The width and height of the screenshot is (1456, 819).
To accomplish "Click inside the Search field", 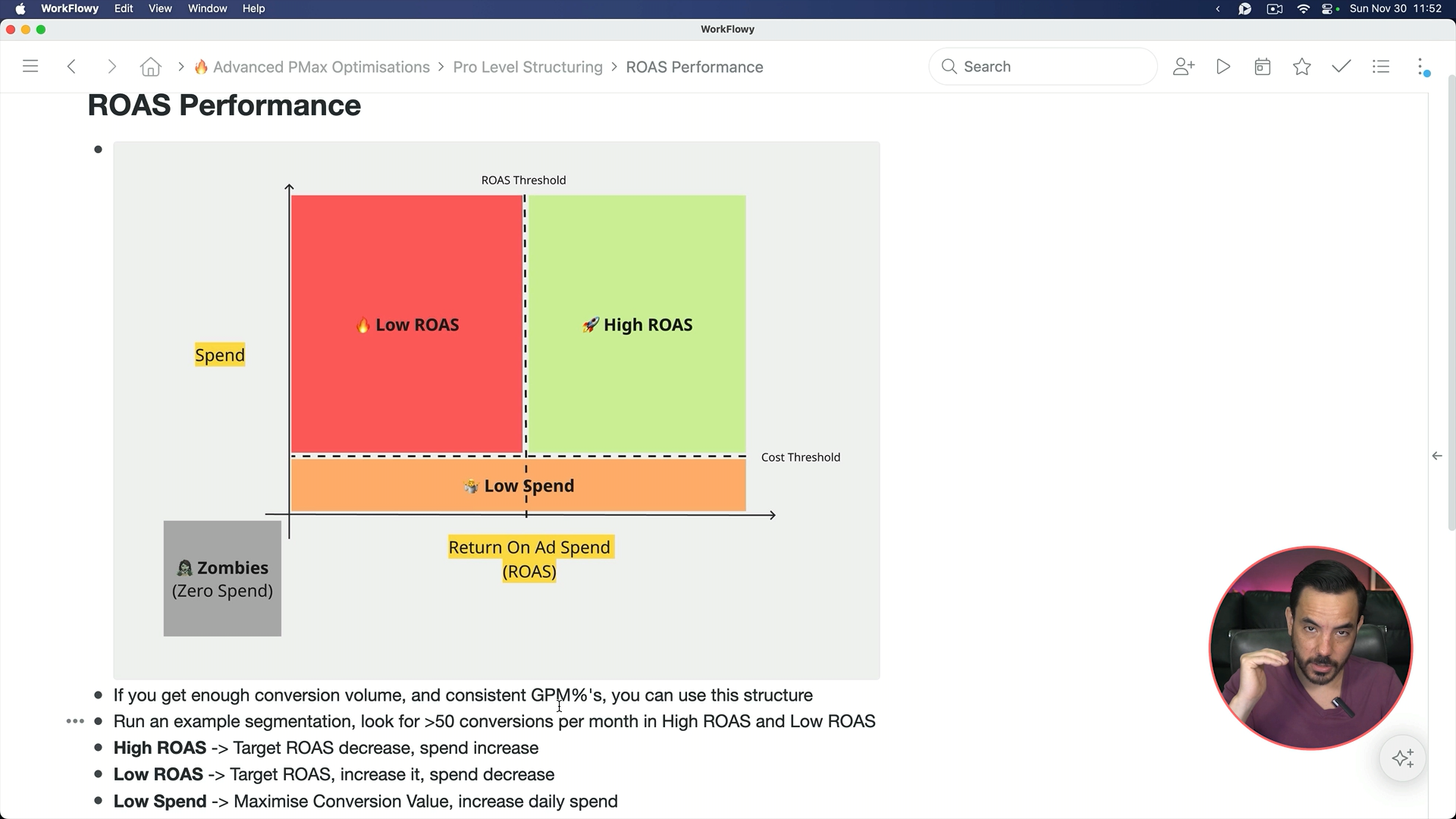I will (x=1043, y=66).
